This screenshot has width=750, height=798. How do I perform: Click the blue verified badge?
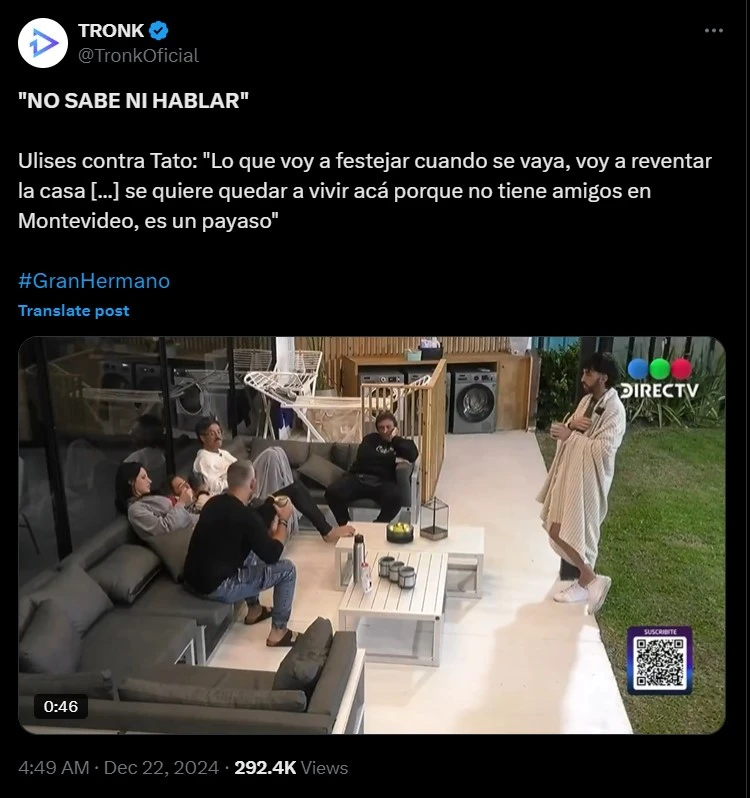click(159, 31)
